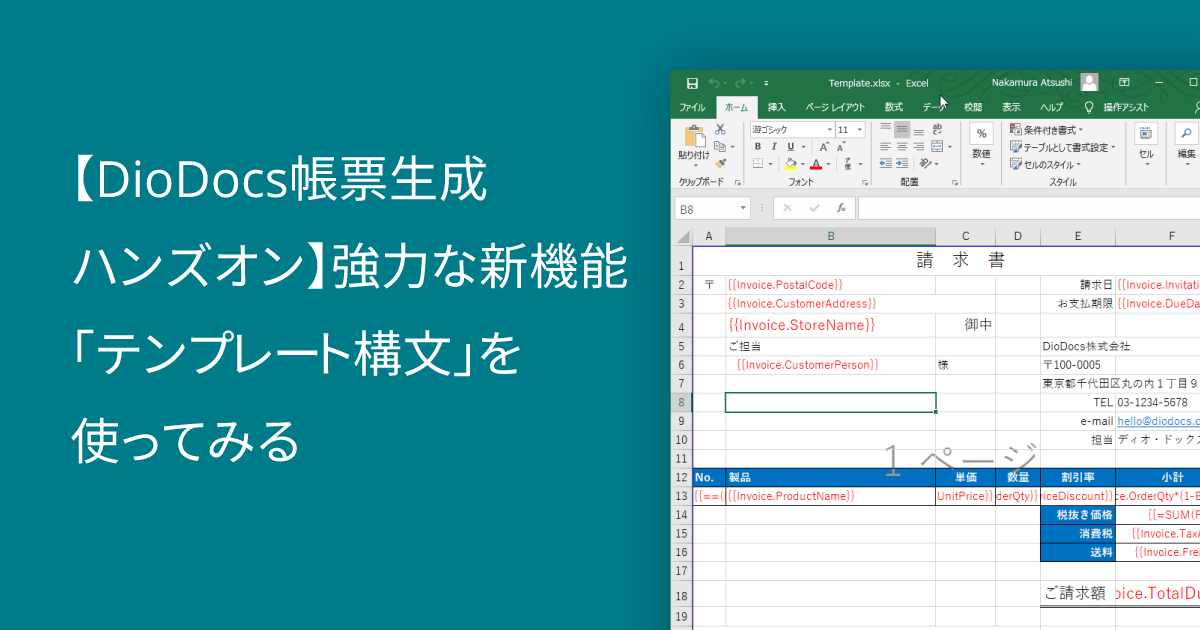1200x630 pixels.
Task: Click the formula bar cancel X icon
Action: (x=788, y=209)
